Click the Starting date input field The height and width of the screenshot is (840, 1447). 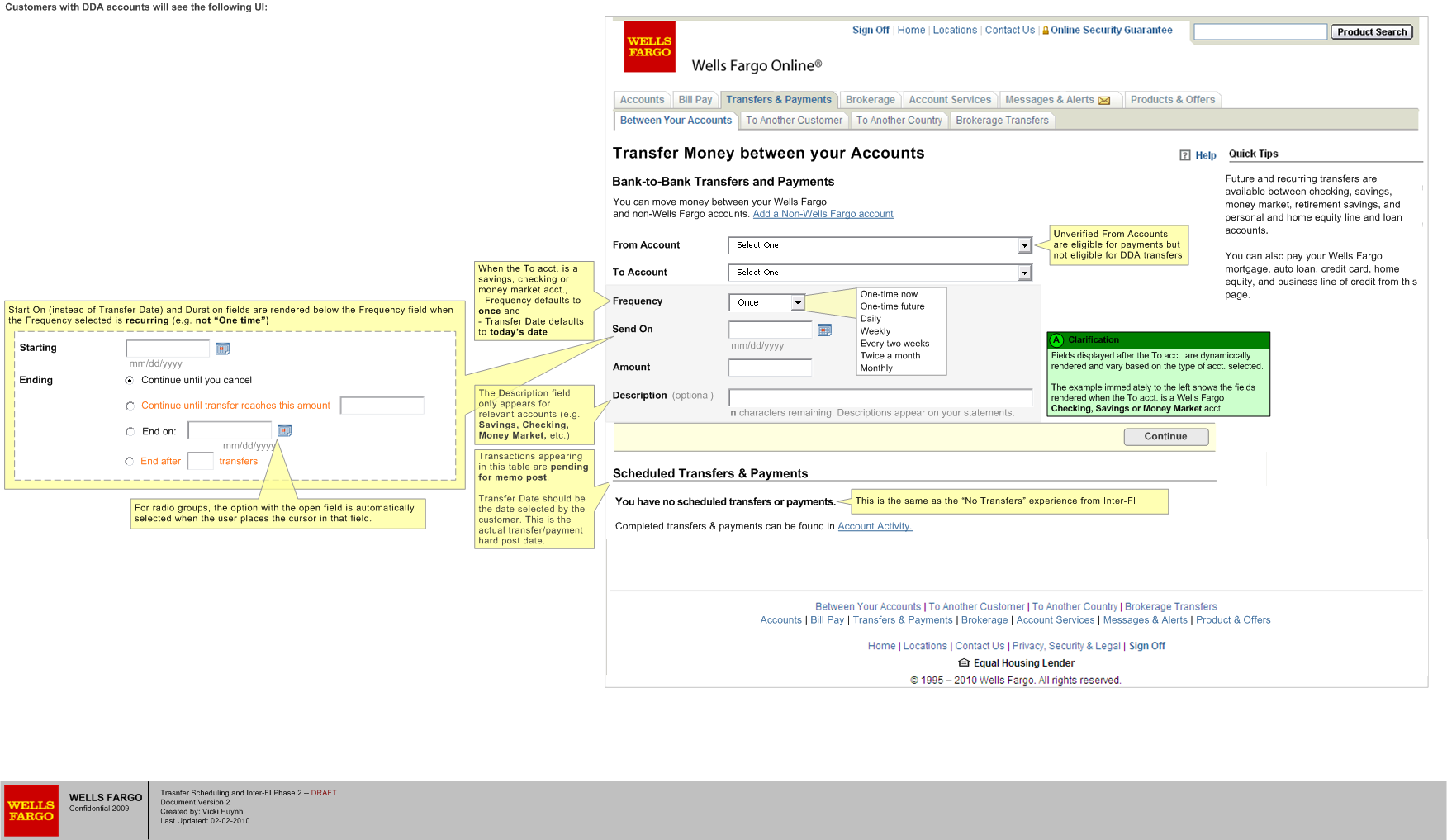[x=168, y=349]
